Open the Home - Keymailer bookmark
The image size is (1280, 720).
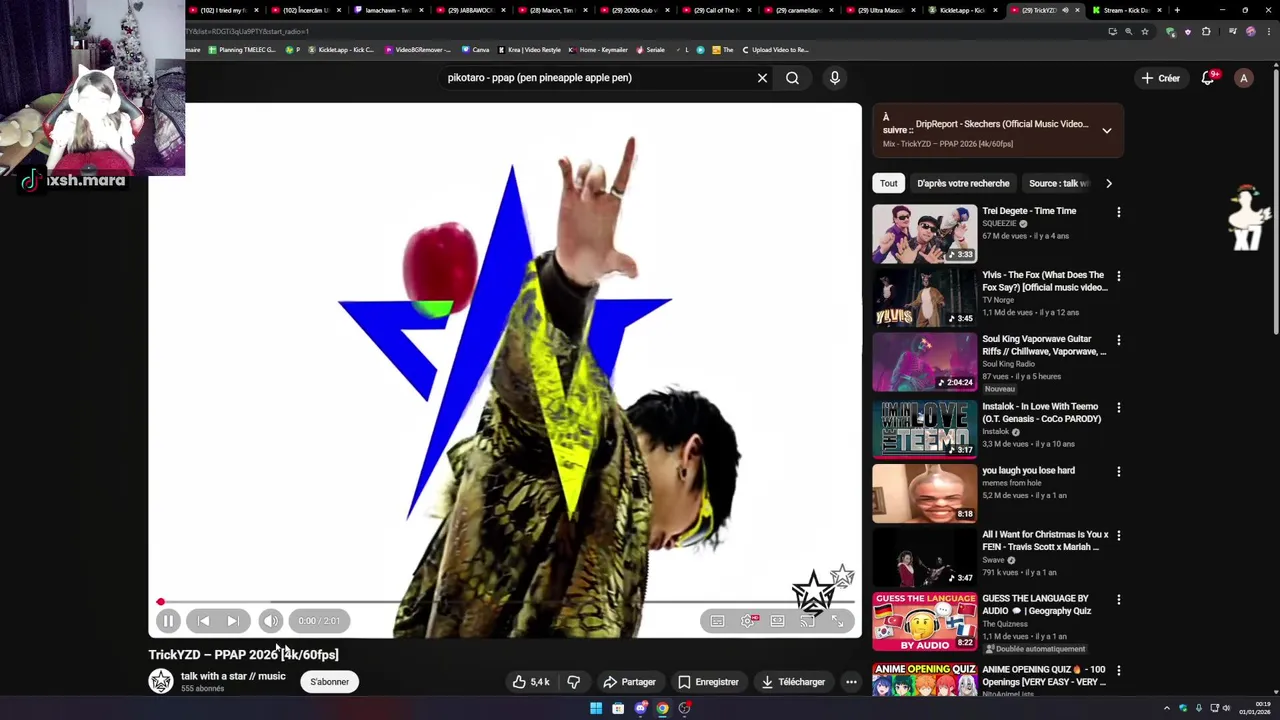598,50
